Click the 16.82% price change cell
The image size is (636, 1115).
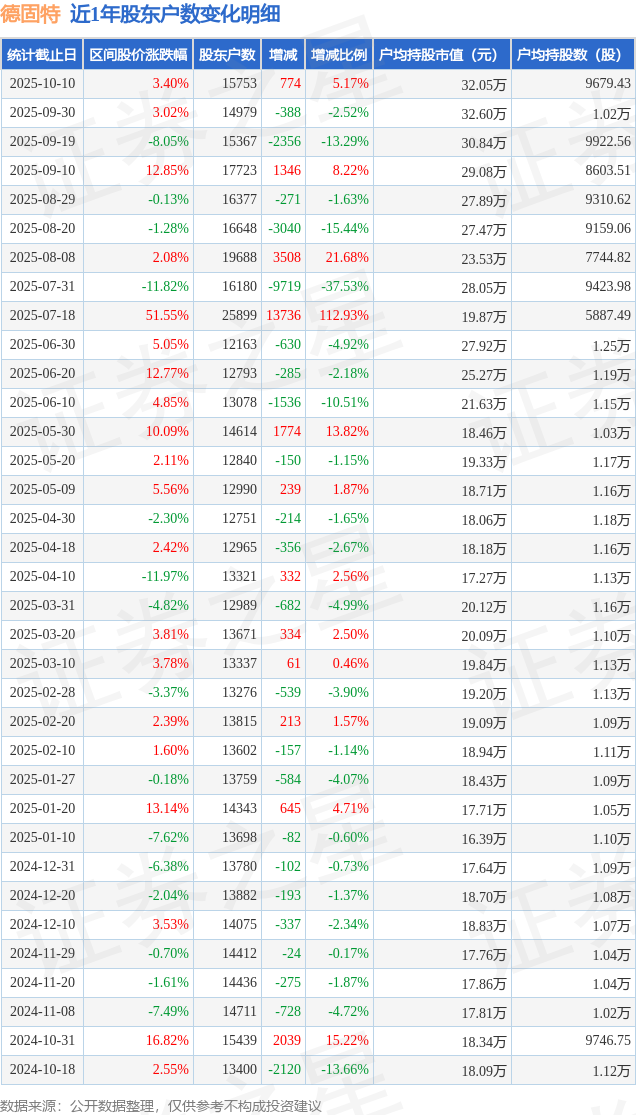[167, 1041]
